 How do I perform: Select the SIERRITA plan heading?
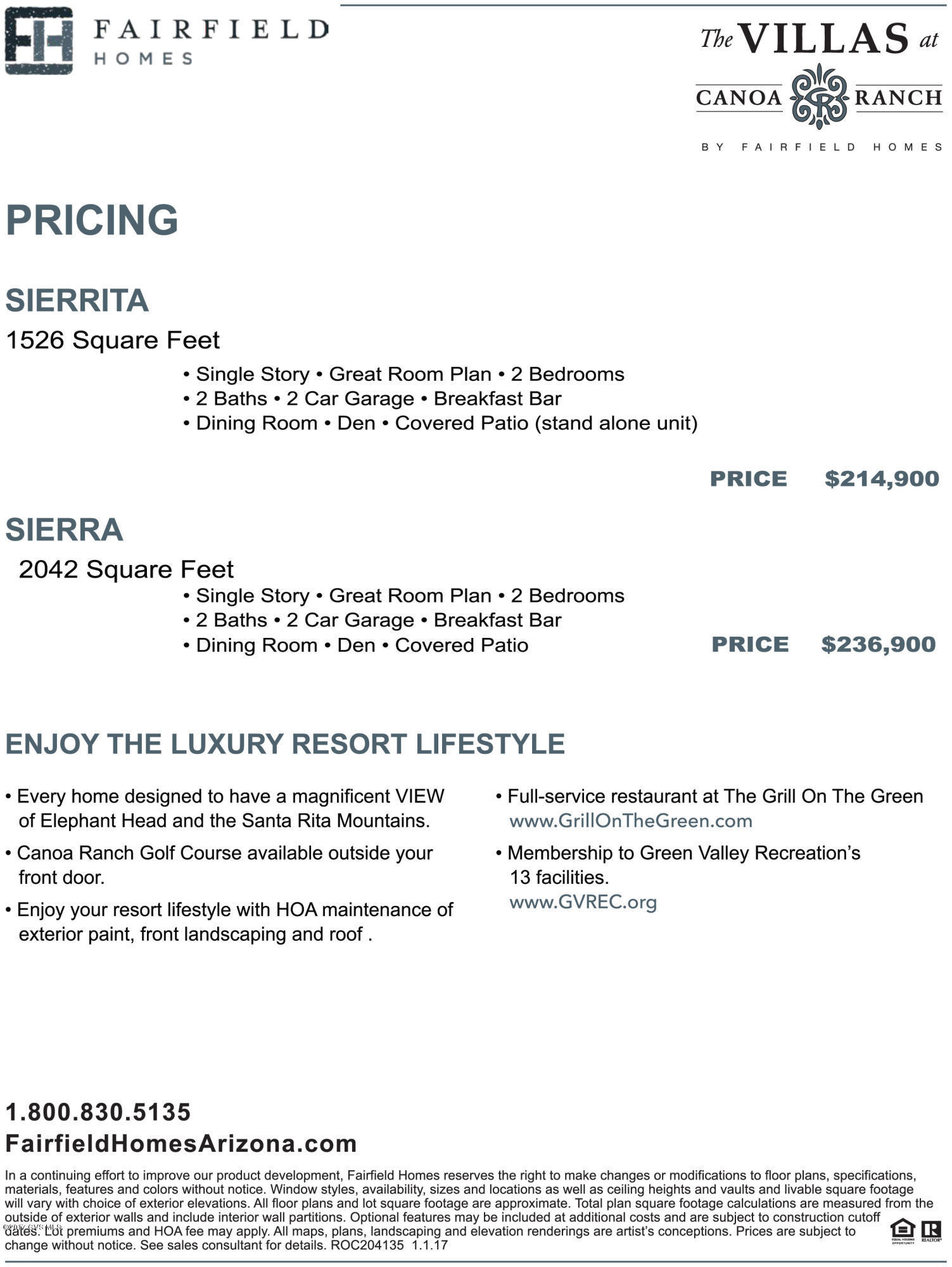point(77,300)
